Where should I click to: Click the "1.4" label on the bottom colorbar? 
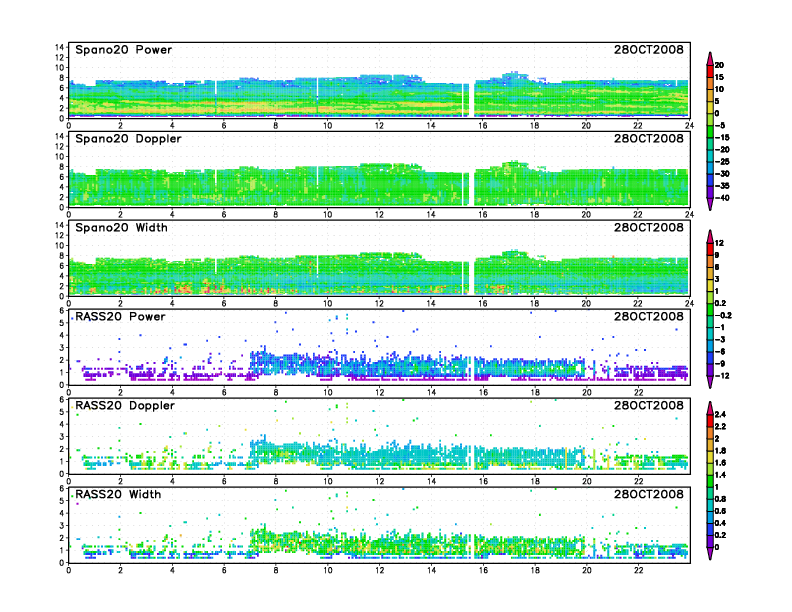tap(720, 475)
